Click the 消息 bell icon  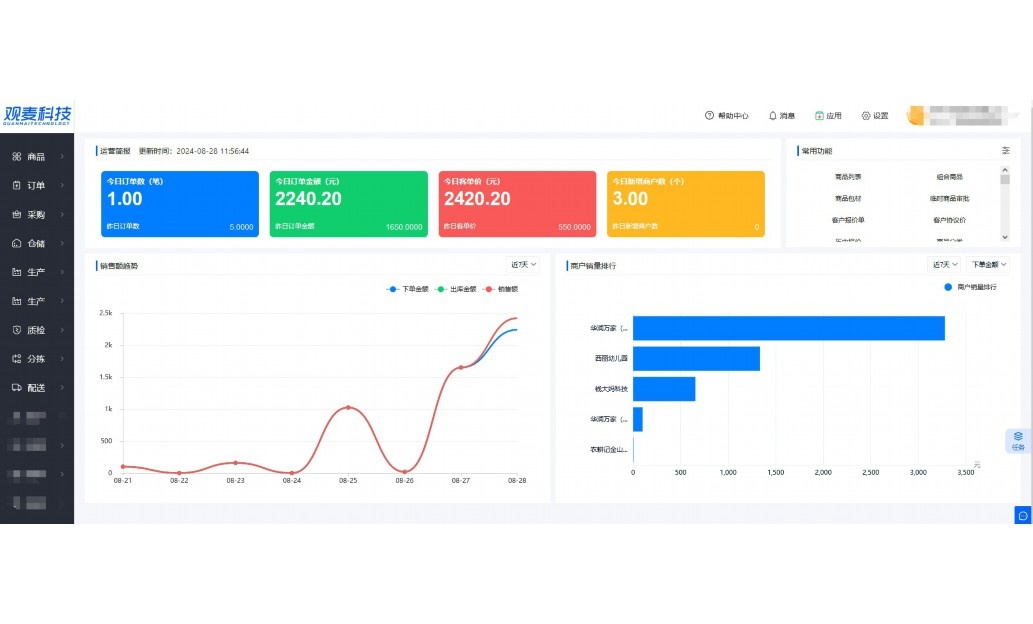tap(772, 116)
